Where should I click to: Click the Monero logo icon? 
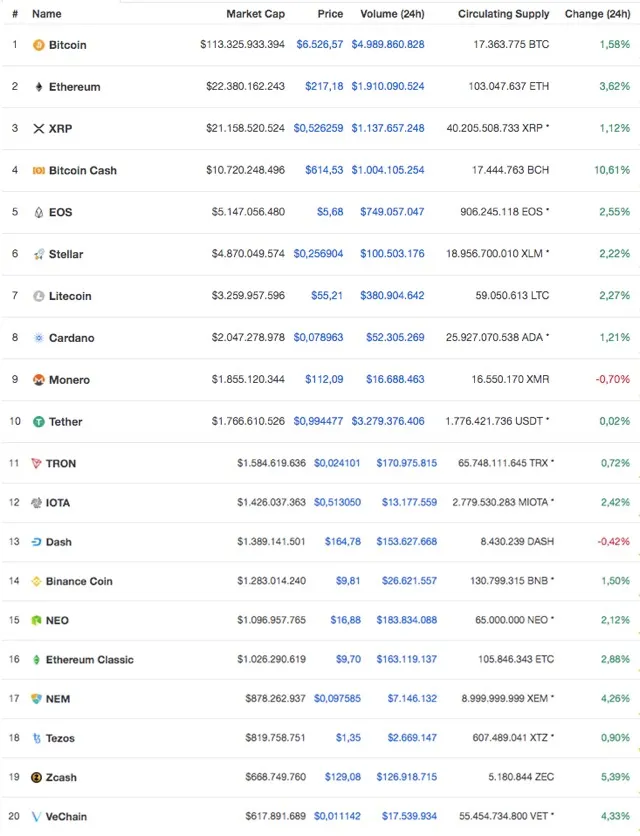[38, 380]
